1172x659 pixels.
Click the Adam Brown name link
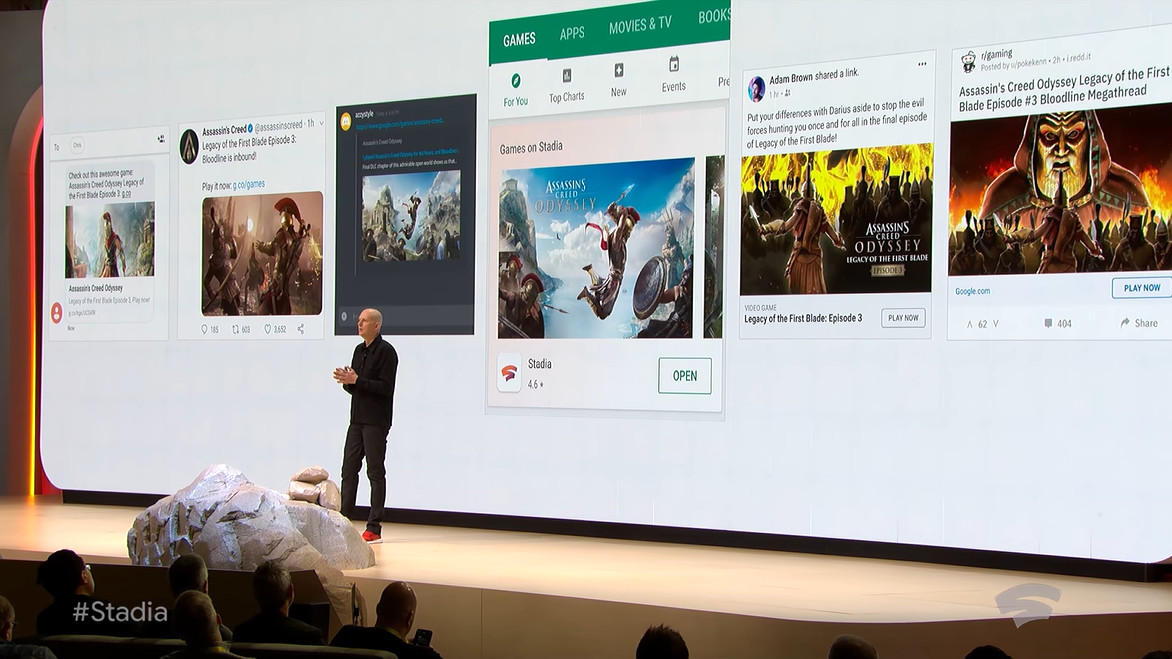click(x=791, y=78)
